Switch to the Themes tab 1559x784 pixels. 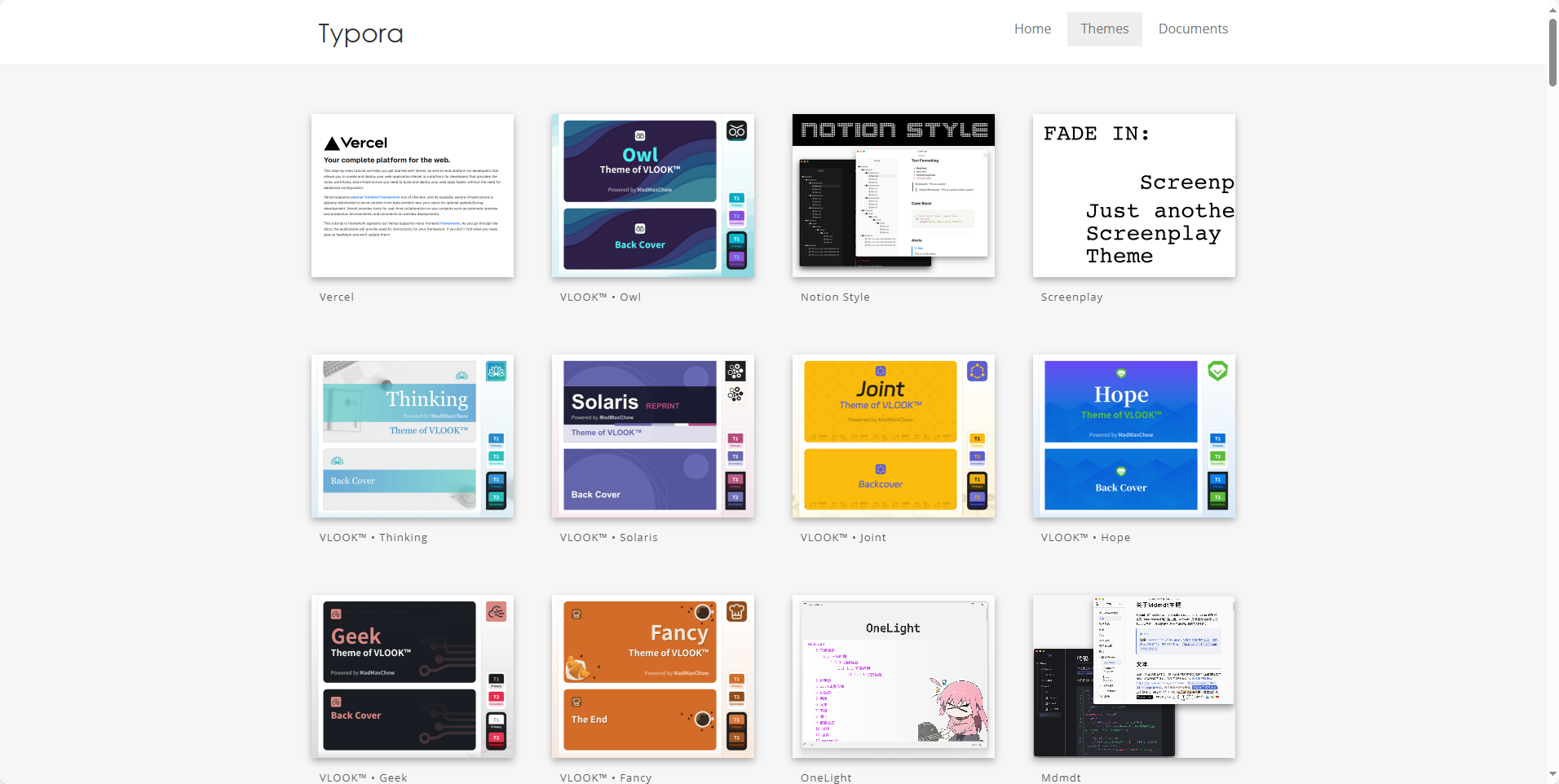tap(1104, 29)
